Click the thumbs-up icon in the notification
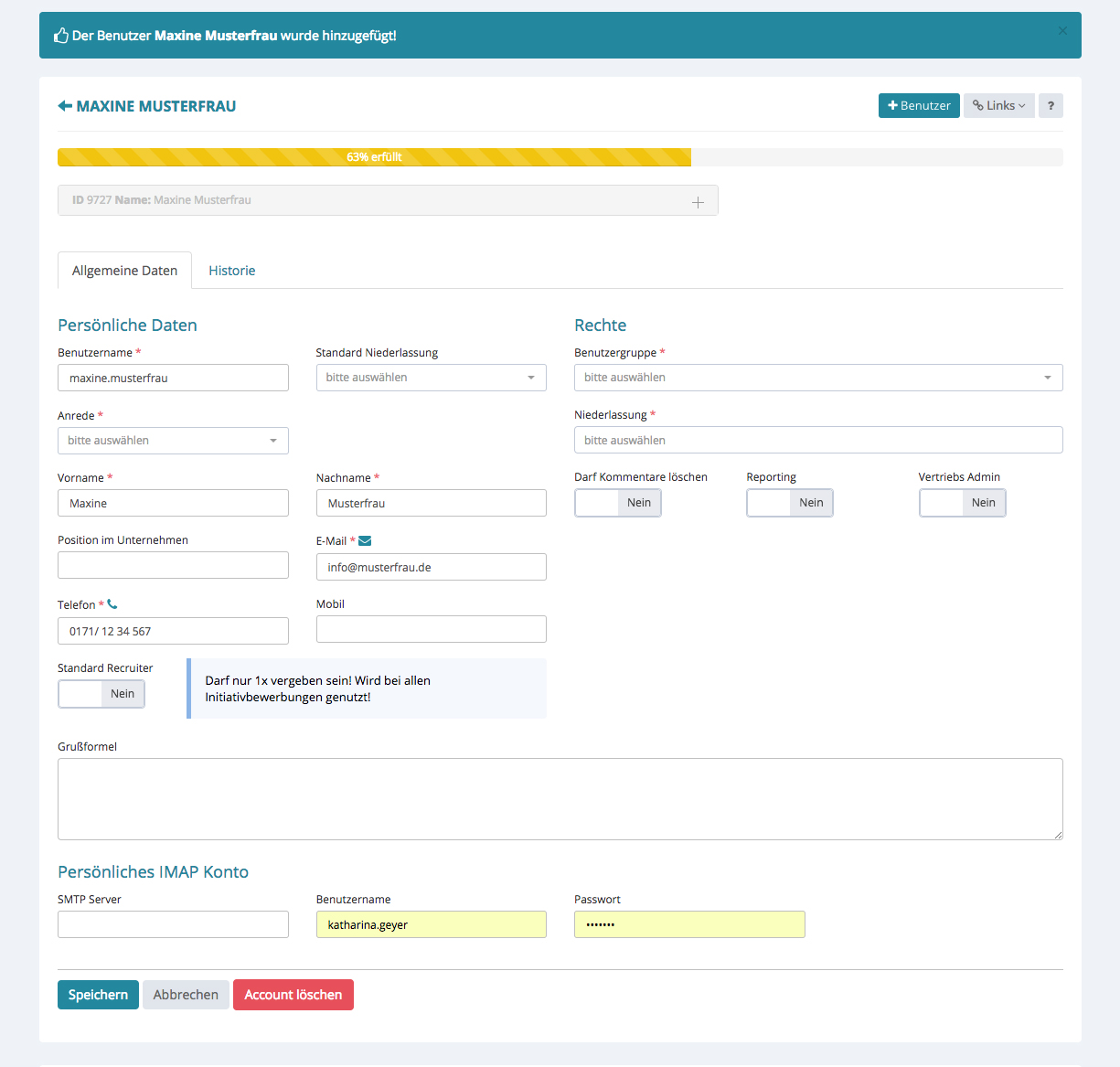1120x1067 pixels. click(x=61, y=36)
